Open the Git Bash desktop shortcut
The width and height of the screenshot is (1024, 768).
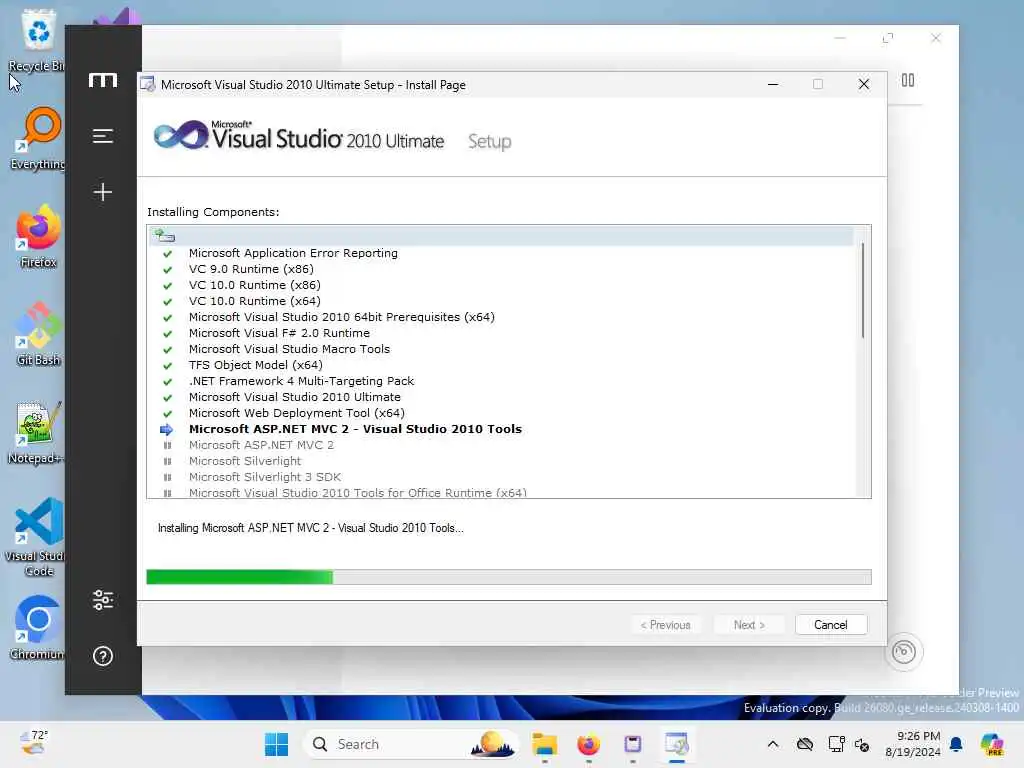click(38, 334)
